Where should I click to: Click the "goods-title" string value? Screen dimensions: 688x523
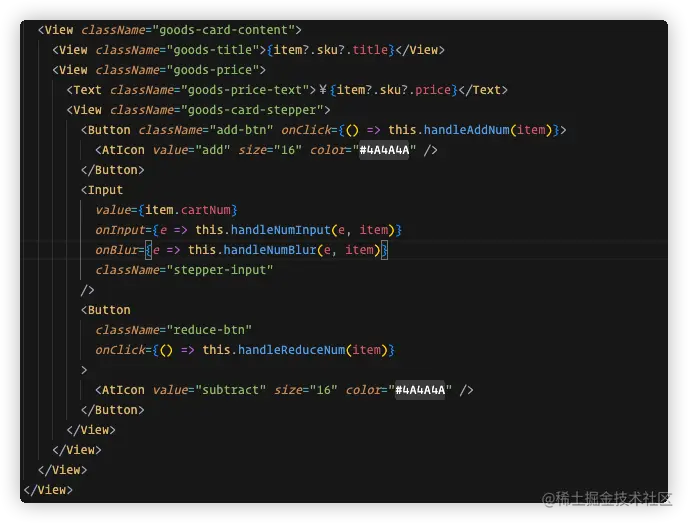[x=213, y=50]
